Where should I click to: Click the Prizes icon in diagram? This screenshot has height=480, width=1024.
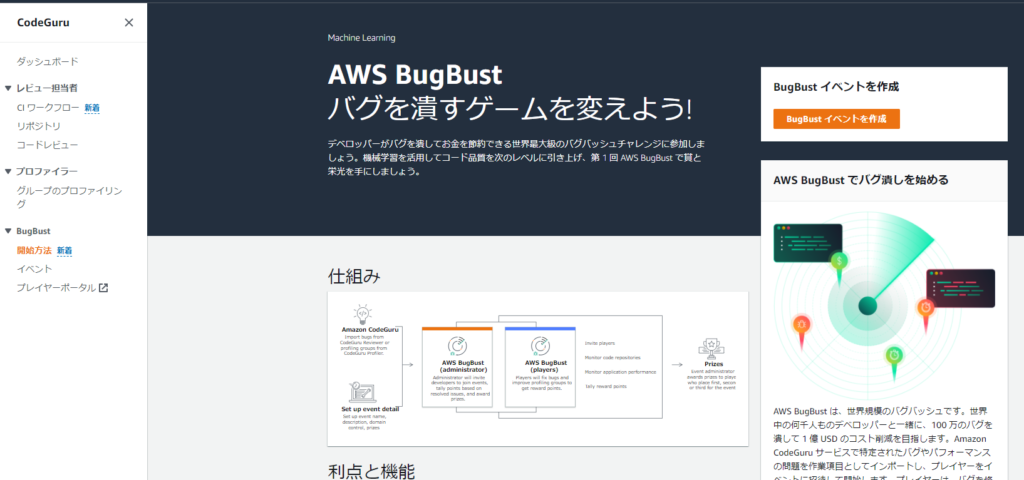coord(712,348)
